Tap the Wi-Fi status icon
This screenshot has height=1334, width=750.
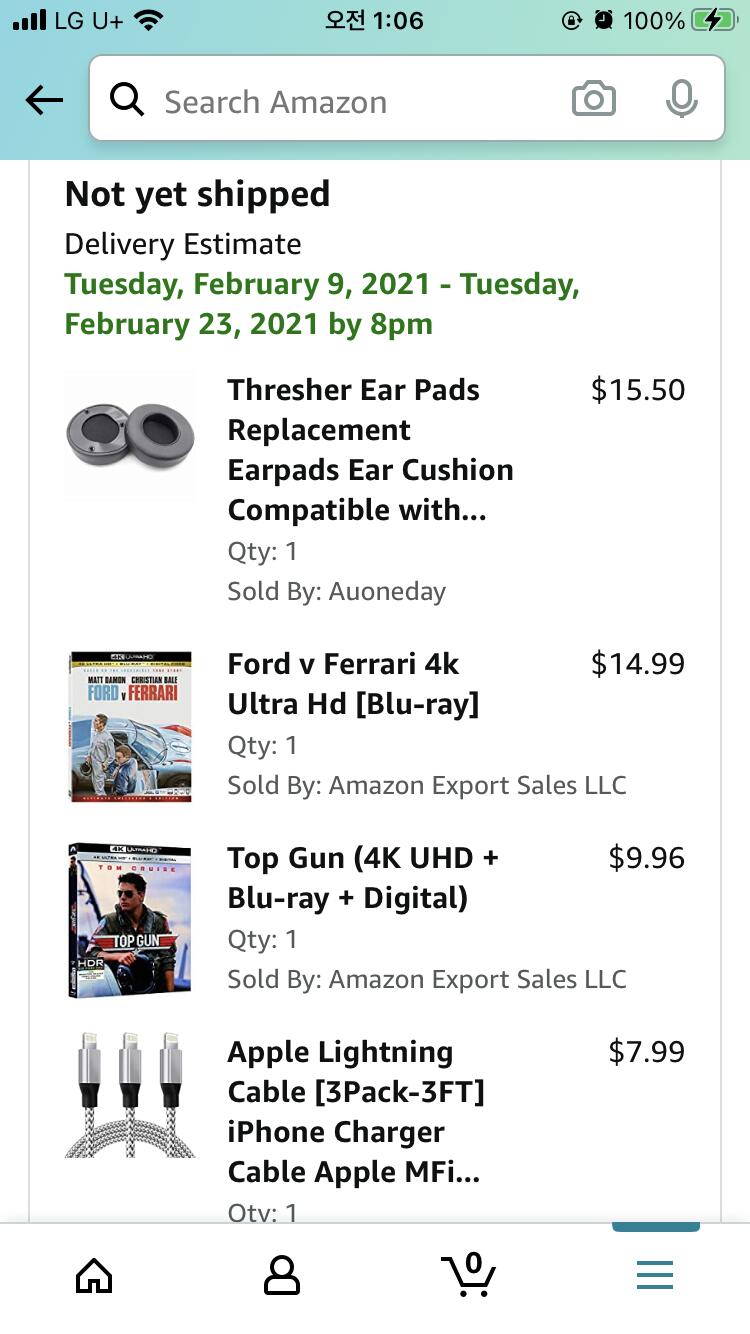pyautogui.click(x=149, y=20)
